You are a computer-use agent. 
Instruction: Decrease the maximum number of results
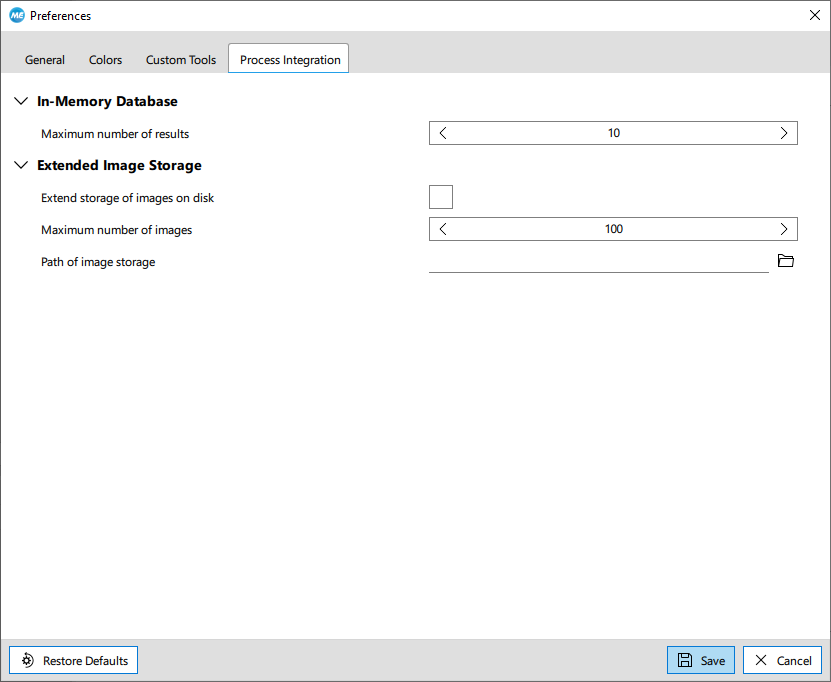pyautogui.click(x=443, y=133)
